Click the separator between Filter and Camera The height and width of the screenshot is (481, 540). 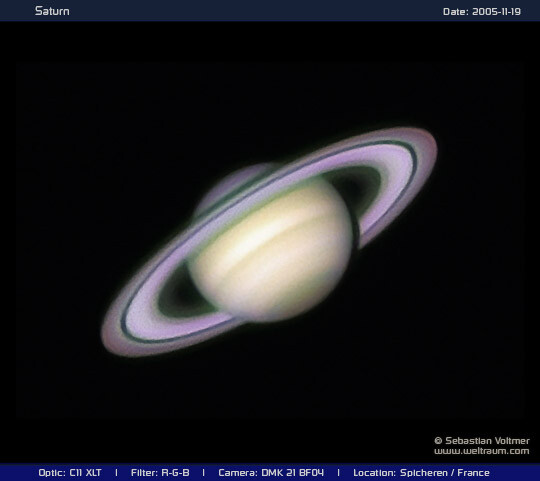coord(204,473)
